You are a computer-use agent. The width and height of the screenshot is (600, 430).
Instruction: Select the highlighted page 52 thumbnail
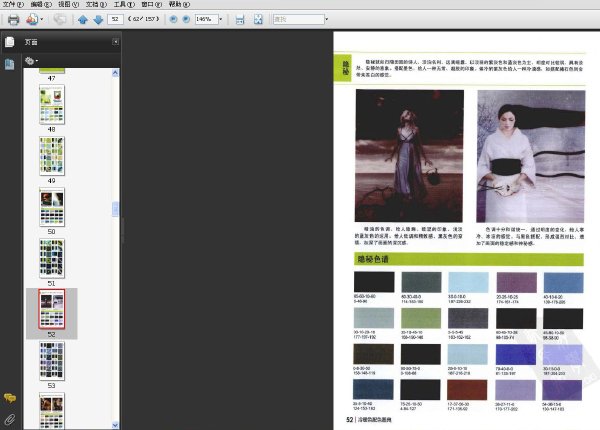pos(52,309)
